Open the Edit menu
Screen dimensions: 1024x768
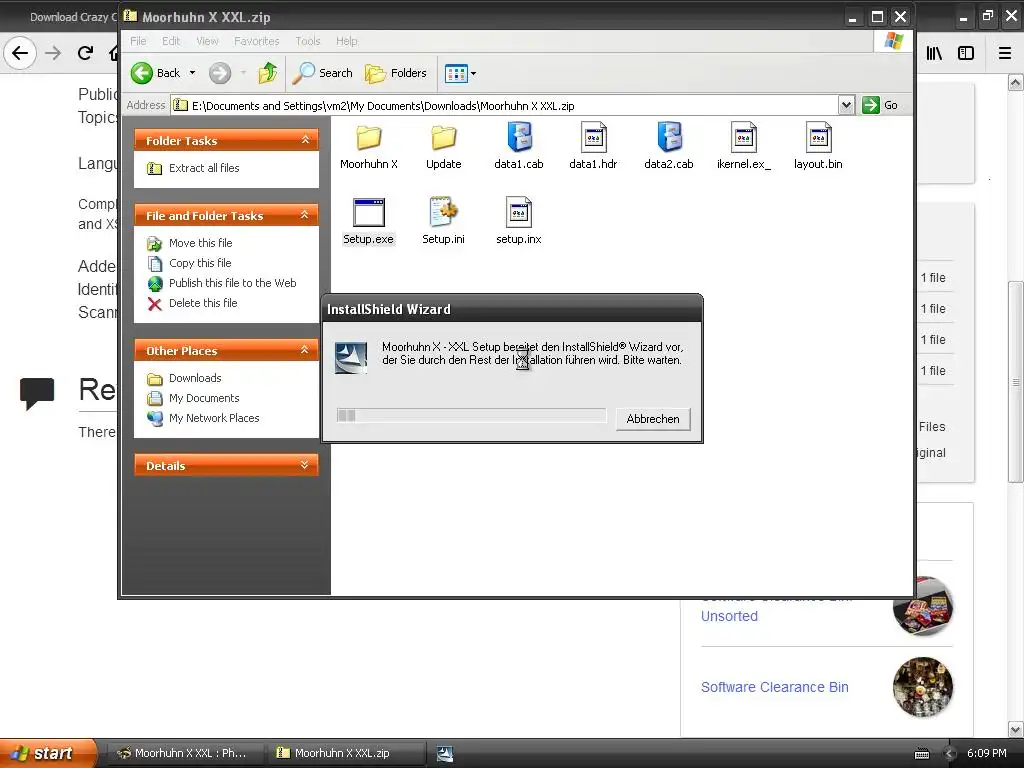point(171,41)
